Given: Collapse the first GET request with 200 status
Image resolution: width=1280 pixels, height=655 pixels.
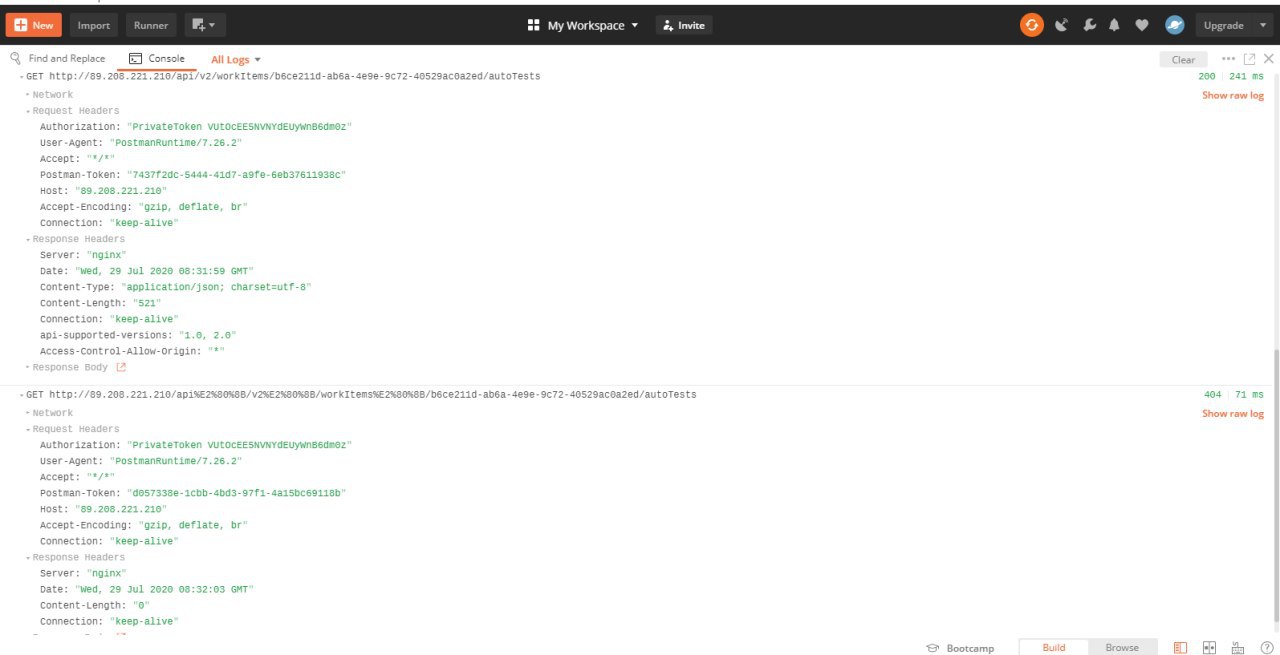Looking at the screenshot, I should tap(21, 77).
